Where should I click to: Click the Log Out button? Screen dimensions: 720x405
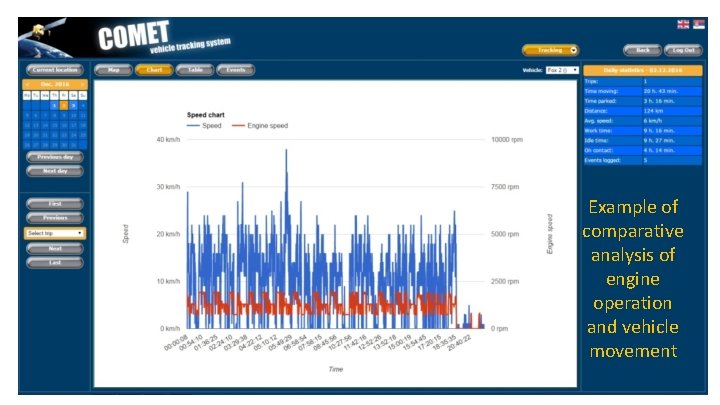683,50
